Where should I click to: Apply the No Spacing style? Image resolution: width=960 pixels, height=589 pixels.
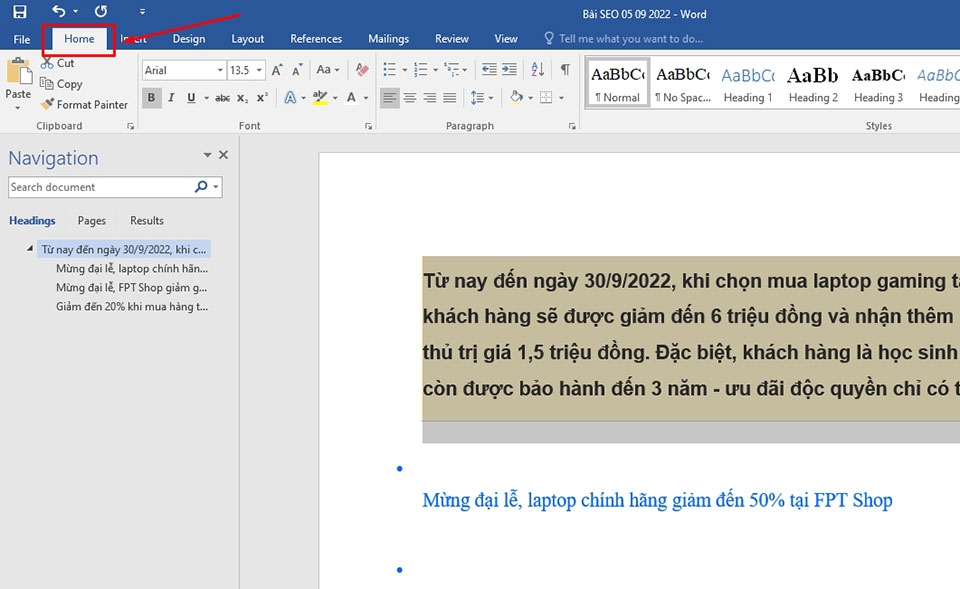click(683, 83)
